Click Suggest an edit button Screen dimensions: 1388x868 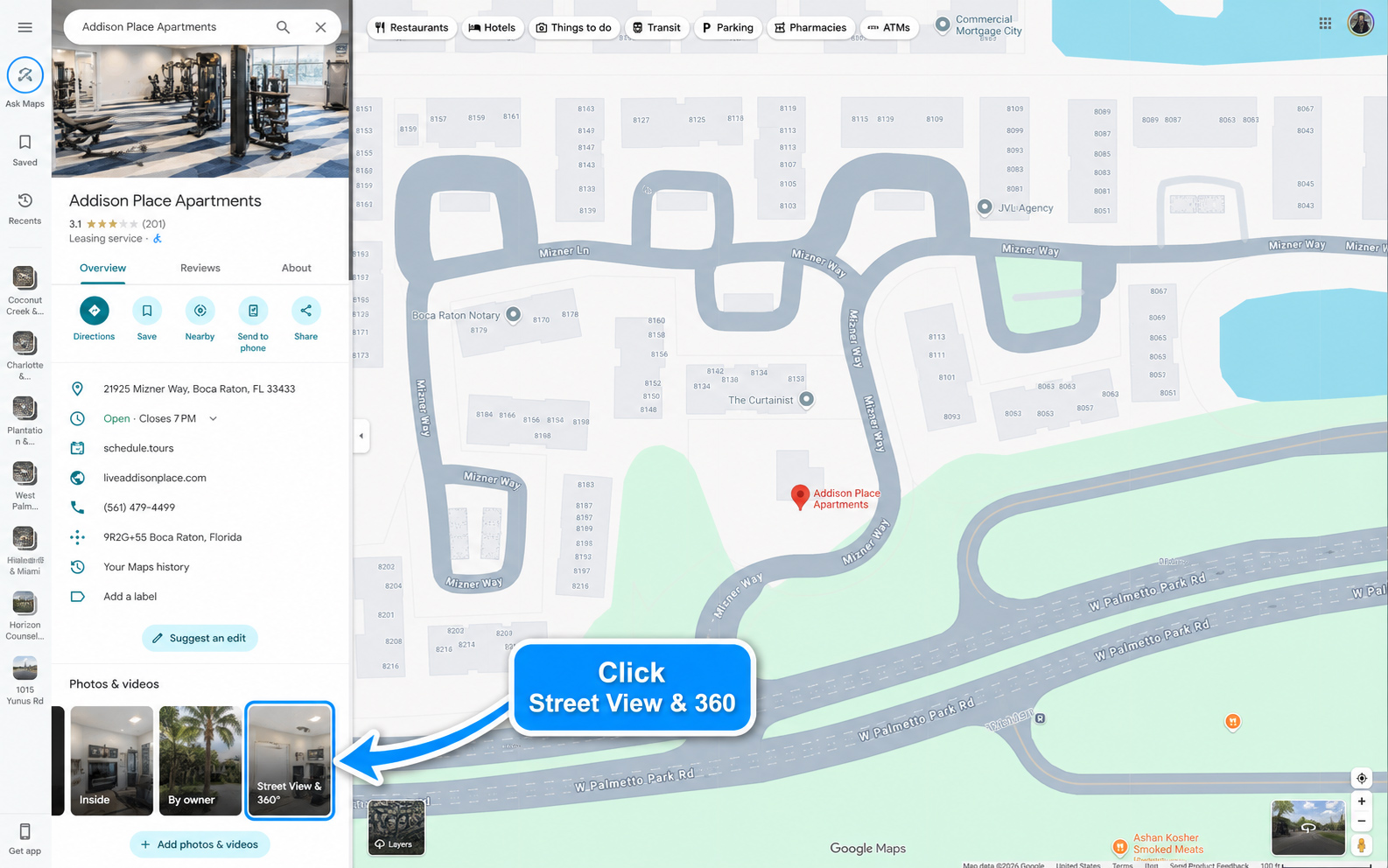[x=200, y=638]
